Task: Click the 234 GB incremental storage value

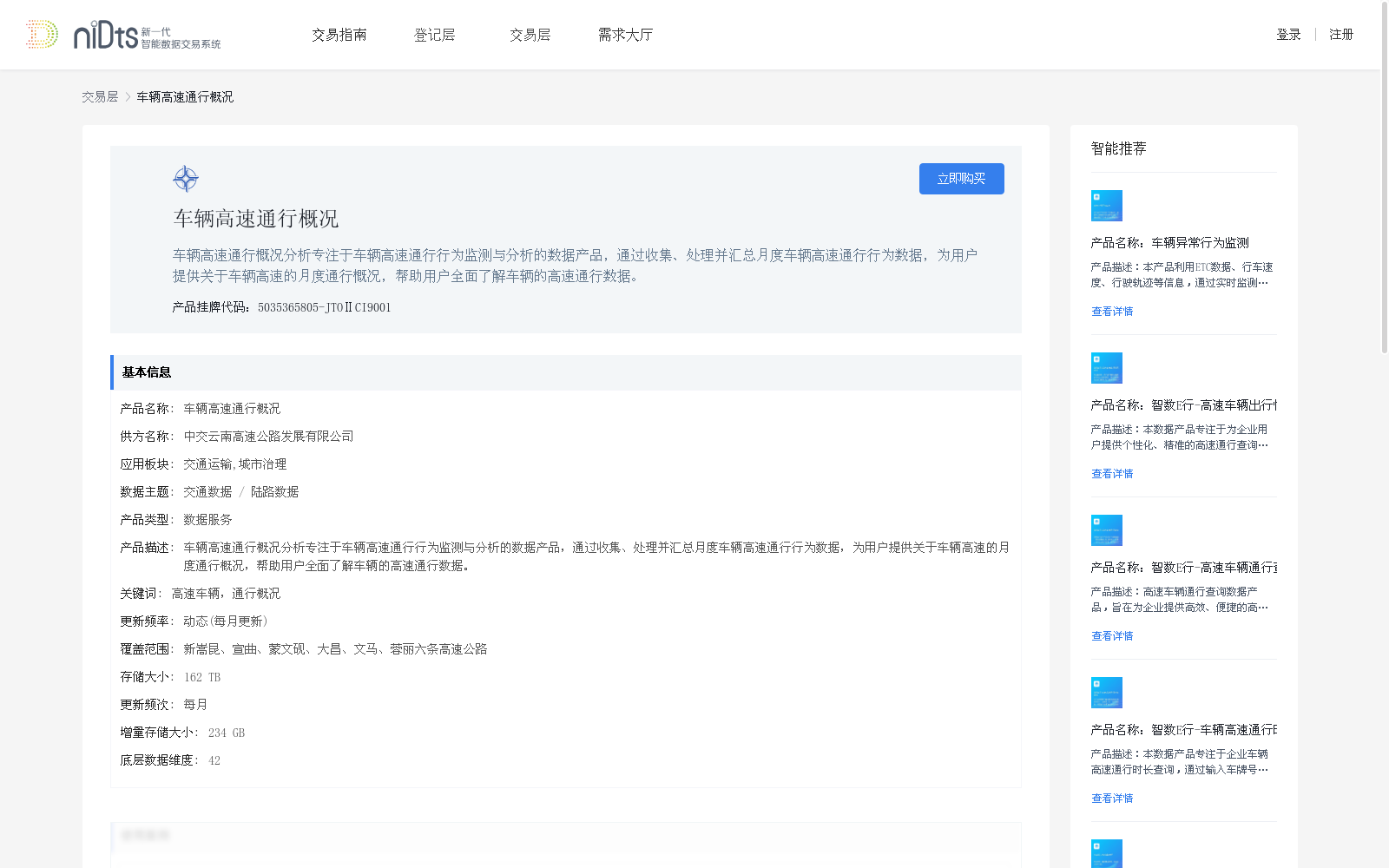Action: pyautogui.click(x=227, y=733)
